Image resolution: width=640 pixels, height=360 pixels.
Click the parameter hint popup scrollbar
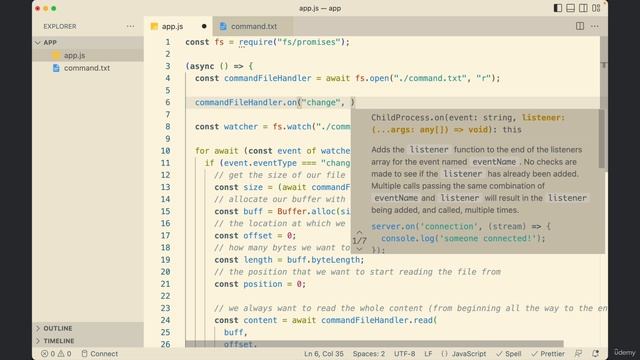click(601, 139)
